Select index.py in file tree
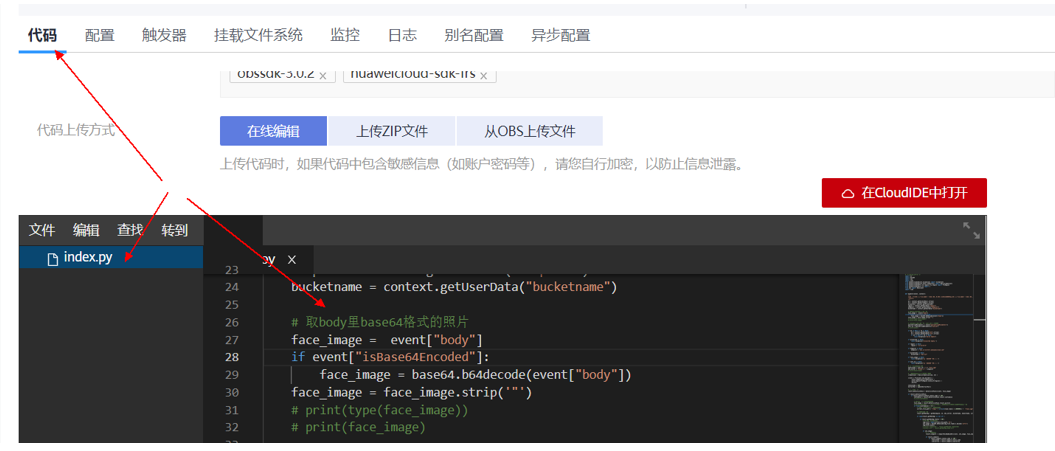Viewport: 1055px width, 451px height. click(x=111, y=257)
